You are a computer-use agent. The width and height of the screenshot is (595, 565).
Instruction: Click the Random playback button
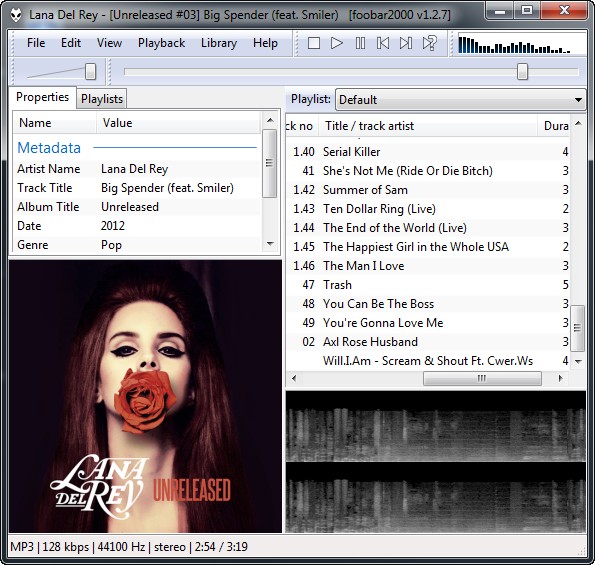430,43
